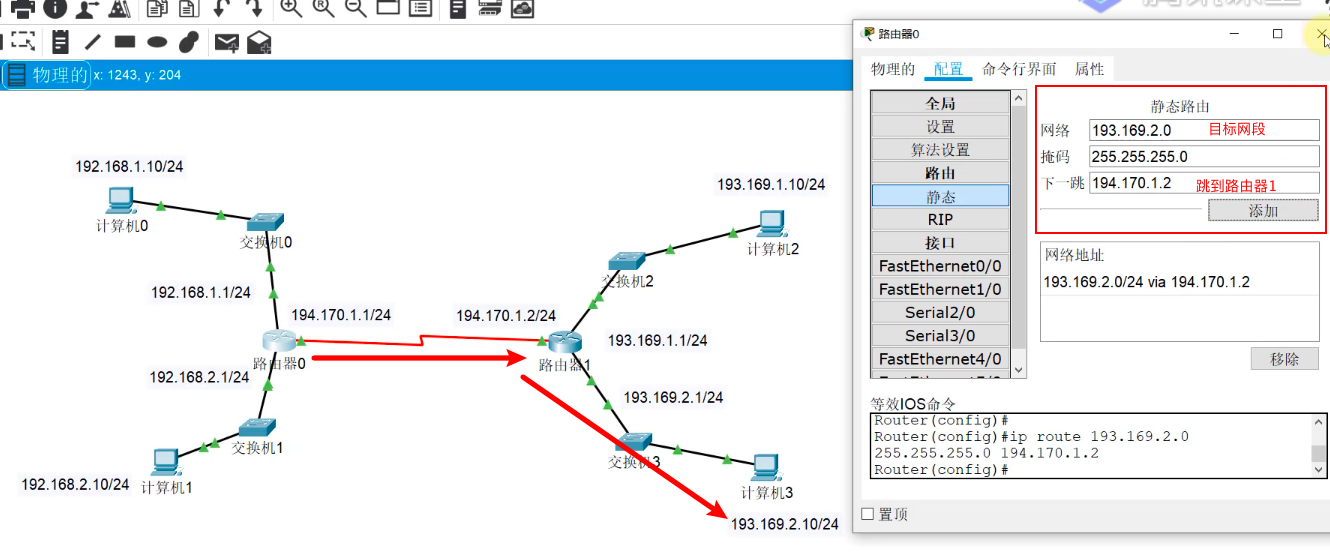Screen dimensions: 1330x552
Task: Open the network information icon
Action: tap(55, 8)
